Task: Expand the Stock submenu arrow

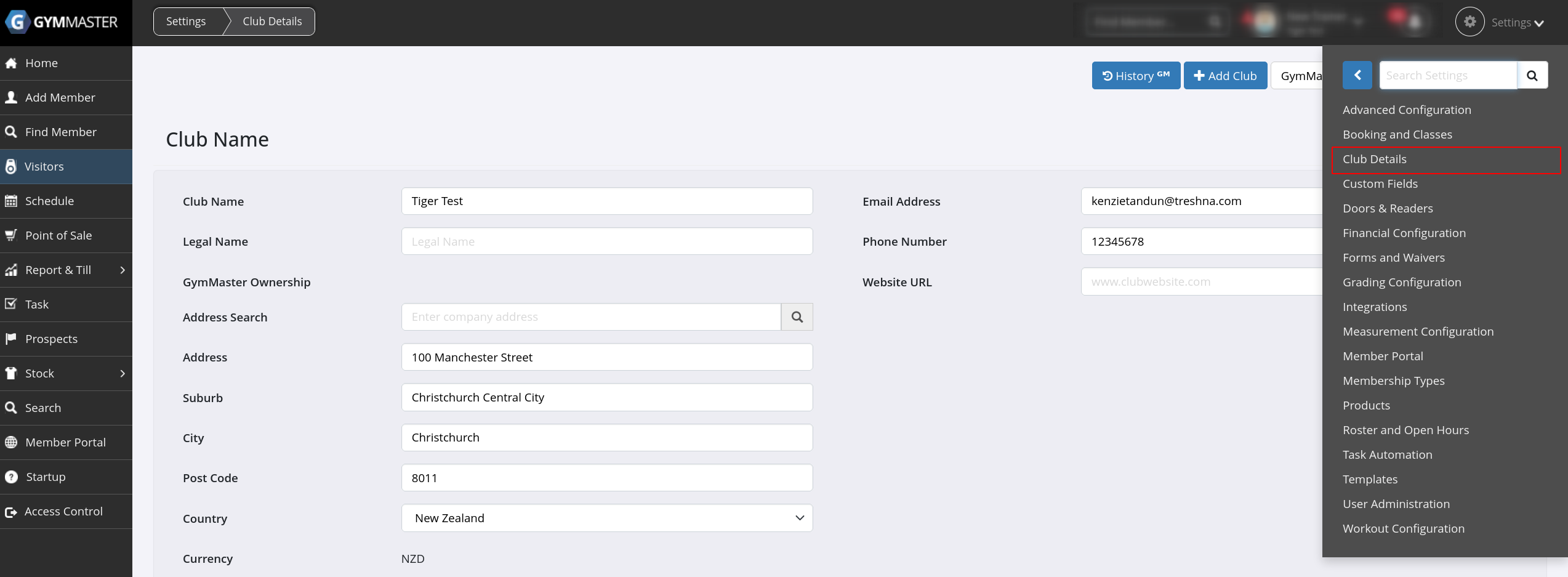Action: click(123, 373)
